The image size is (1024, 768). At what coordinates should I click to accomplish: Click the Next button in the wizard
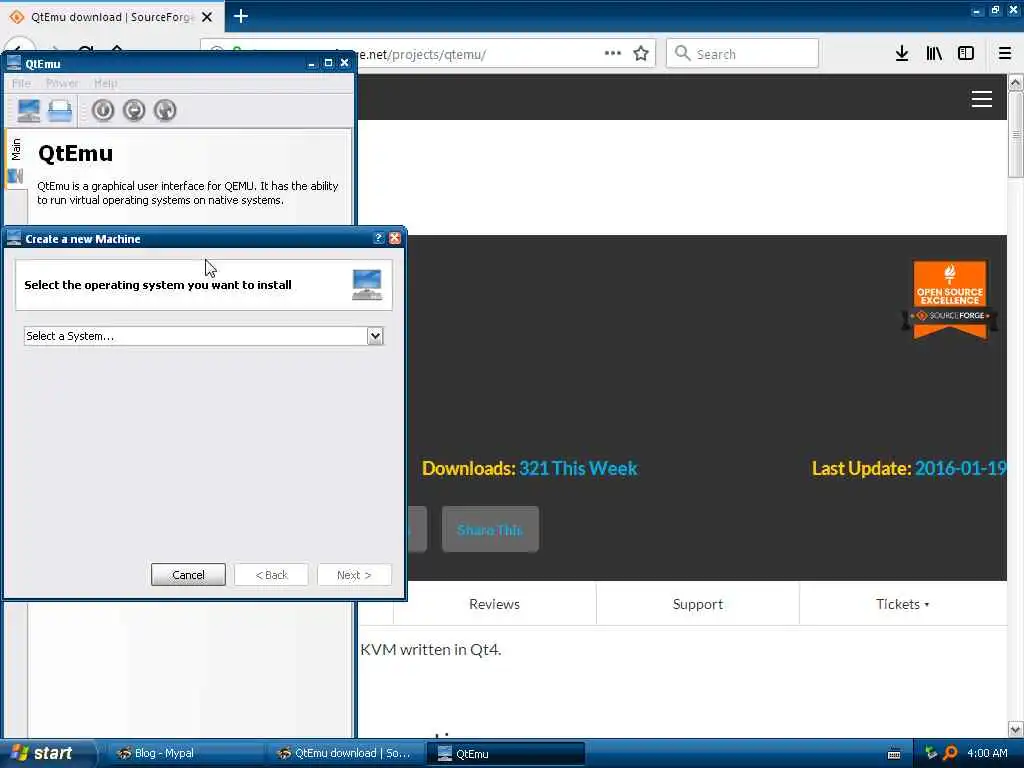click(x=354, y=575)
